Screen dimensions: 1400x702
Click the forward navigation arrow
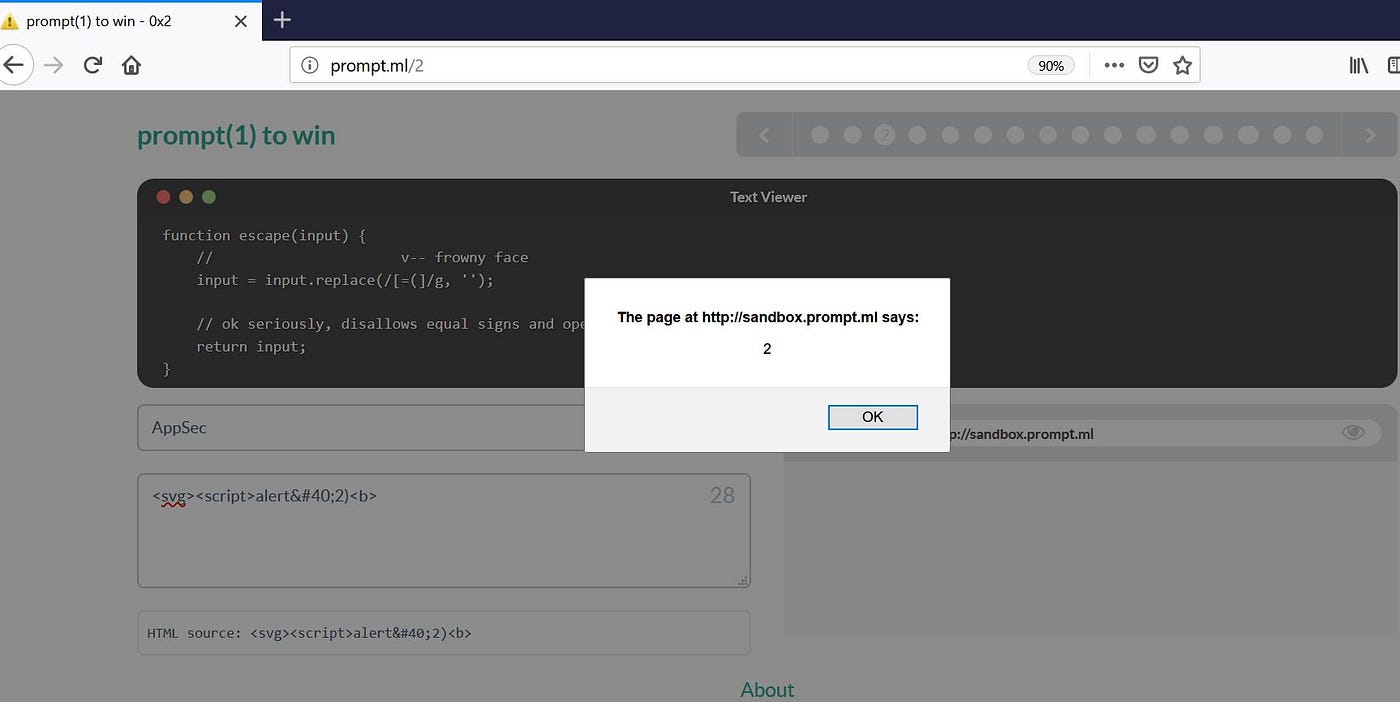pyautogui.click(x=53, y=64)
